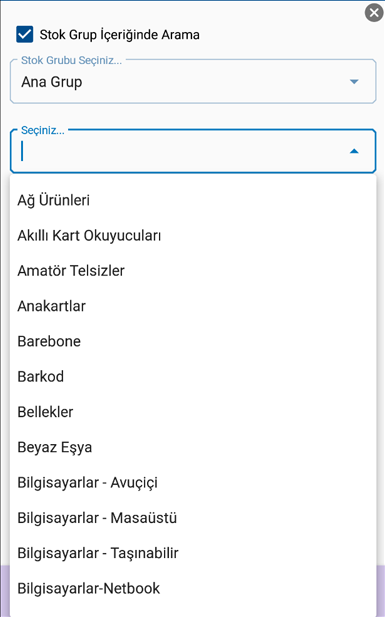
Task: Select Bilgisayarlar - Taşınabilir option
Action: pyautogui.click(x=193, y=553)
